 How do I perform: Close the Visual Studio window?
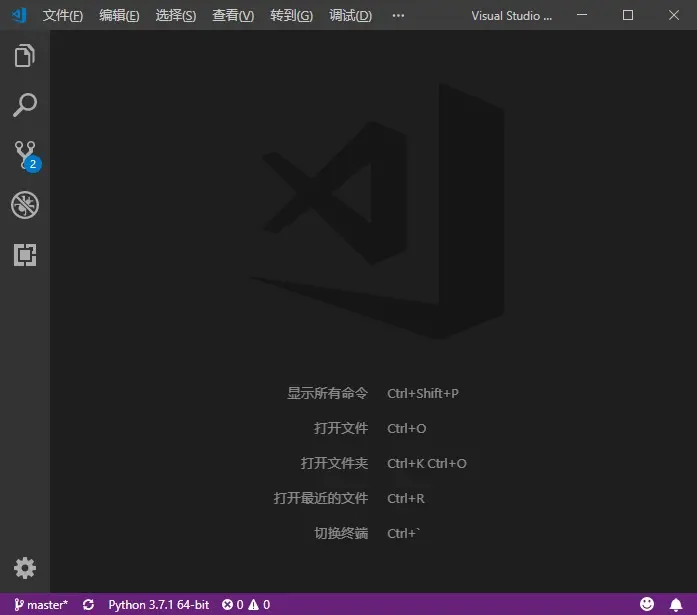[674, 15]
